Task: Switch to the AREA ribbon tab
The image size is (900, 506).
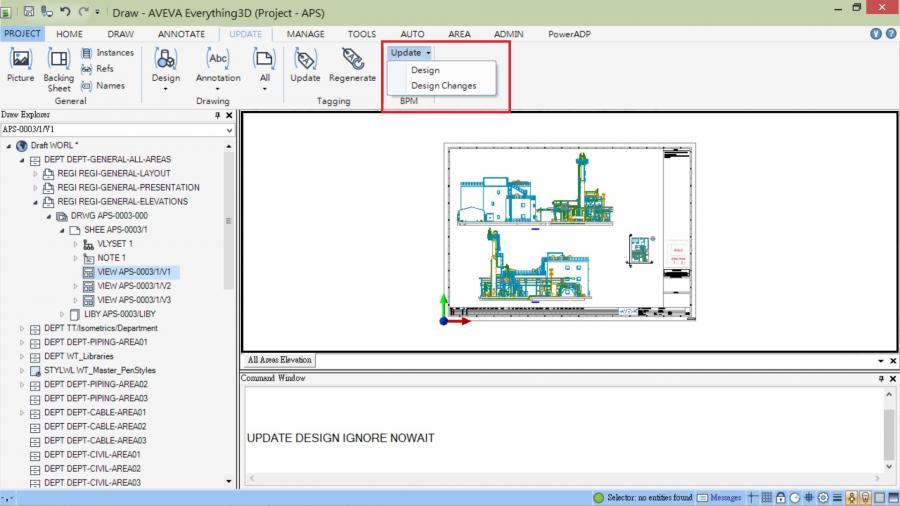Action: click(459, 34)
